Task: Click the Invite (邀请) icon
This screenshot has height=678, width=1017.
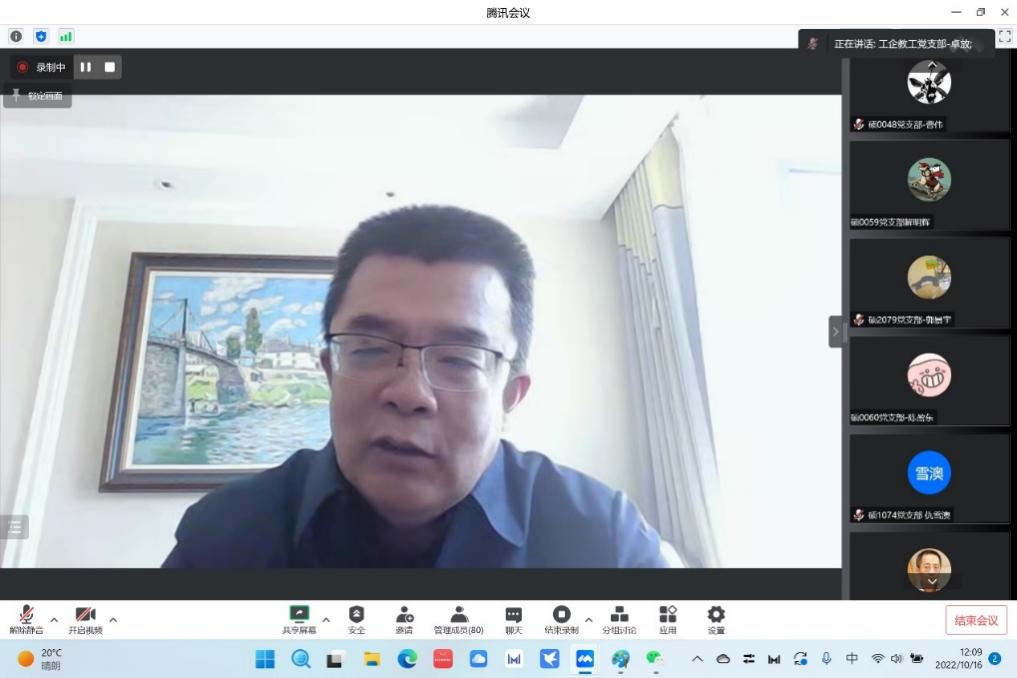Action: [x=404, y=619]
